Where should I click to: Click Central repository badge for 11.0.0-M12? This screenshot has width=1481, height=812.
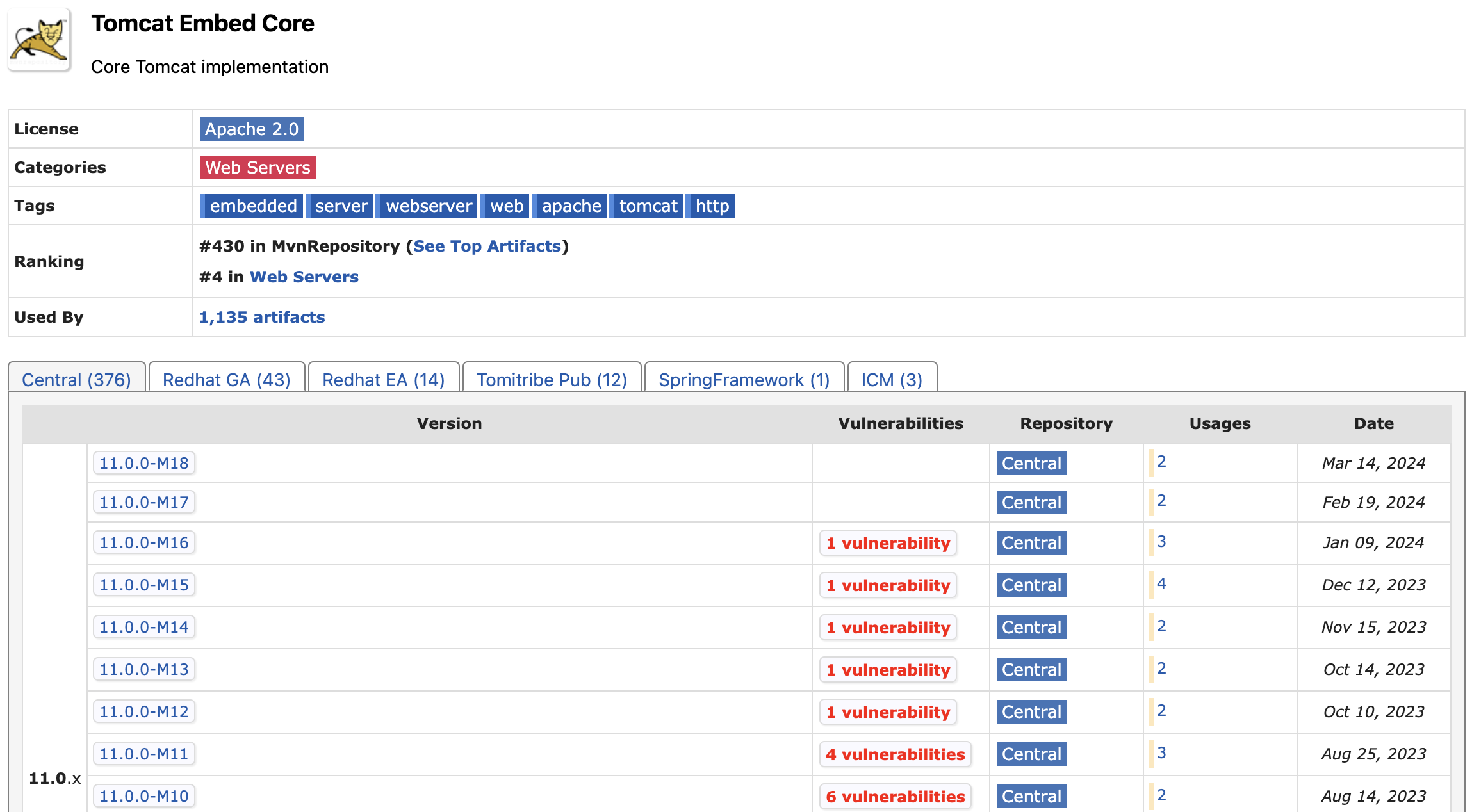click(1031, 711)
